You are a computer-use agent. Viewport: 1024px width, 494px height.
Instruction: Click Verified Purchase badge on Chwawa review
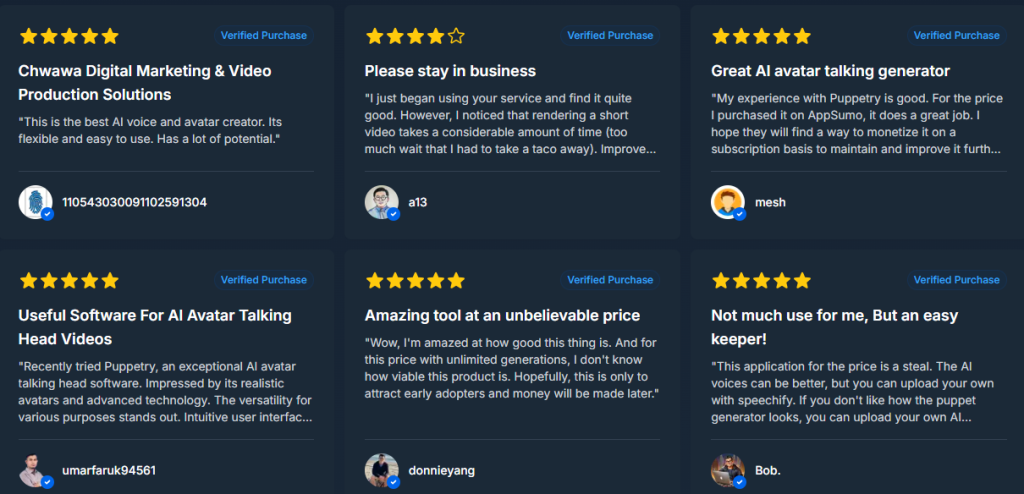pos(264,36)
